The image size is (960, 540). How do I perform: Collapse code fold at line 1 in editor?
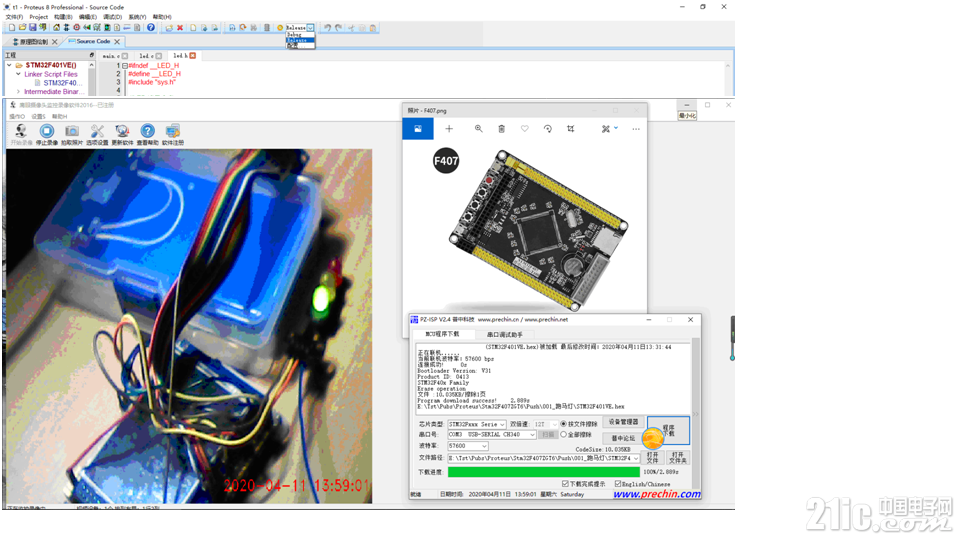click(124, 66)
